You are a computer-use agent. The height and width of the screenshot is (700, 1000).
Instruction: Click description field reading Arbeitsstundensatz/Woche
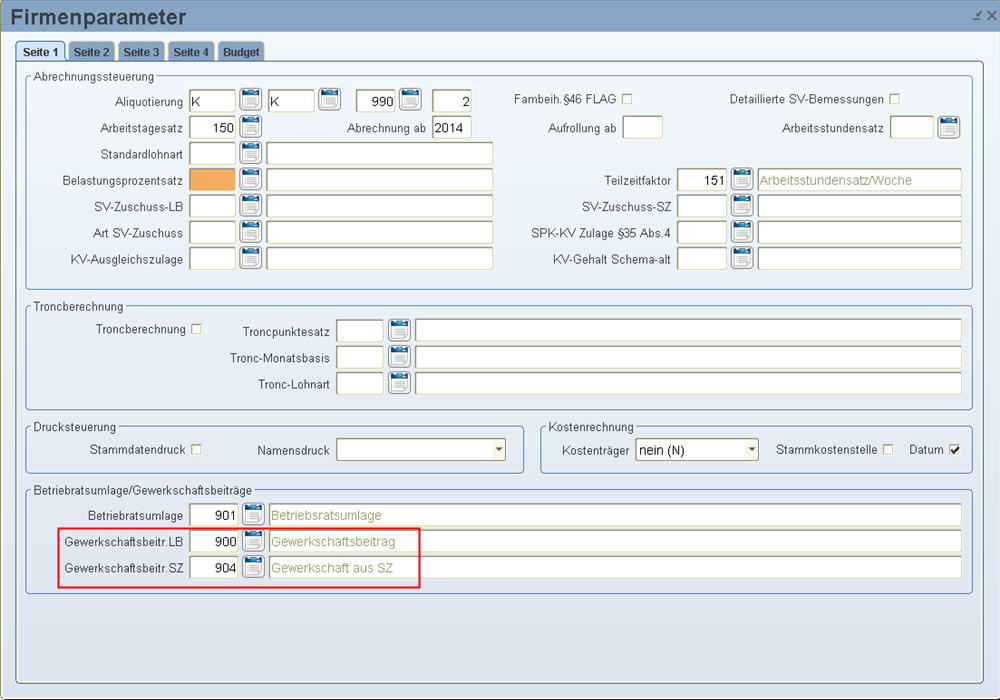(859, 180)
